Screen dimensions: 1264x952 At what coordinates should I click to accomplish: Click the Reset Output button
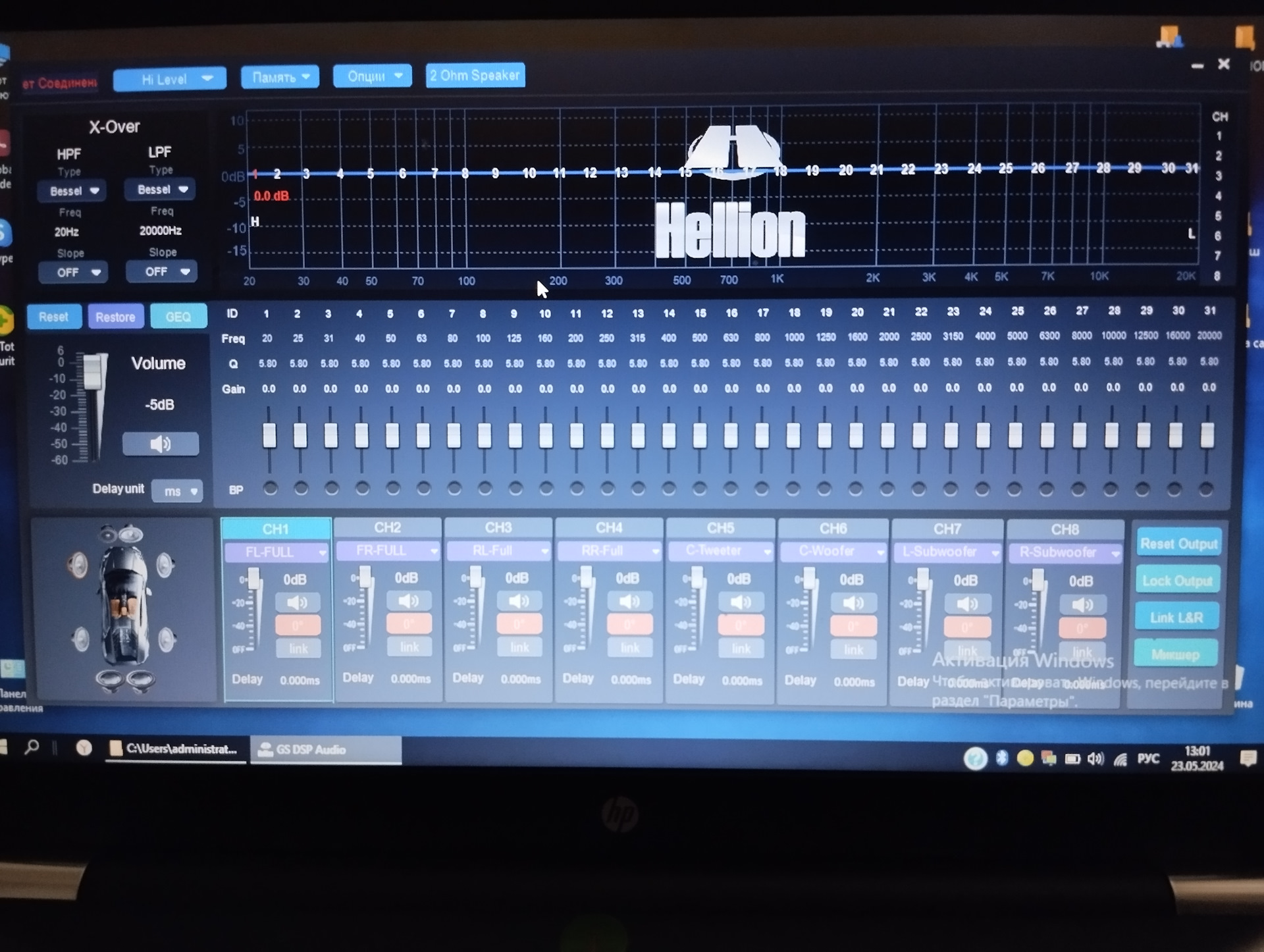[x=1178, y=544]
